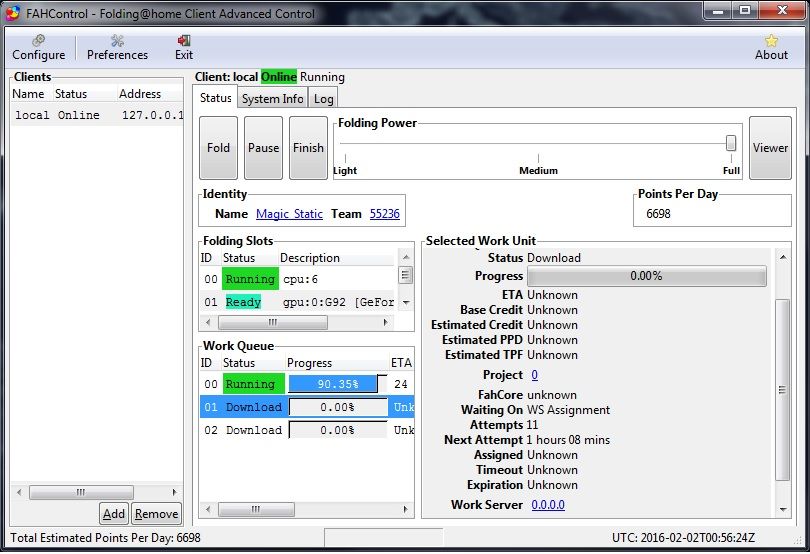Open the team 55236 link
This screenshot has height=554, width=810.
tap(384, 213)
